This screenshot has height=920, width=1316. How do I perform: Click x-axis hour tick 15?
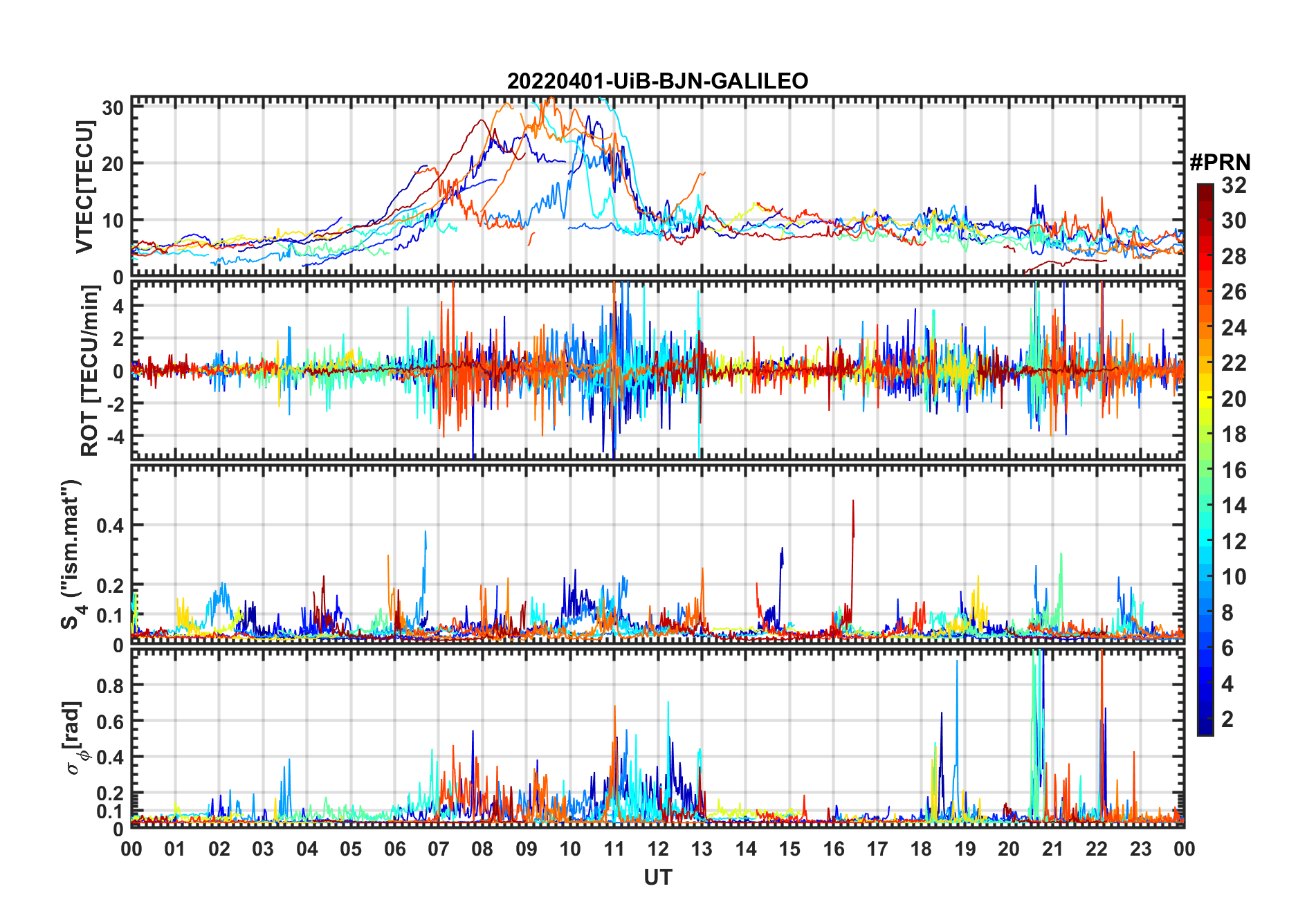(789, 849)
